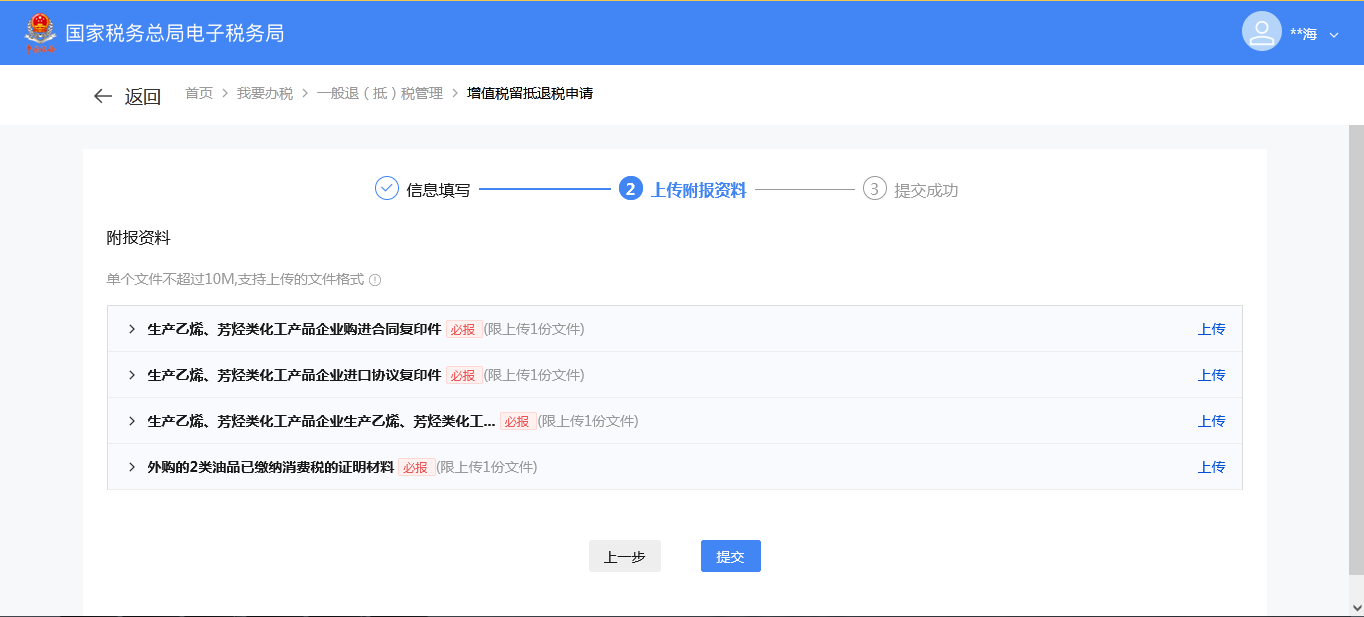This screenshot has width=1364, height=617.
Task: Open 我要办税 in the breadcrumb
Action: pos(265,93)
